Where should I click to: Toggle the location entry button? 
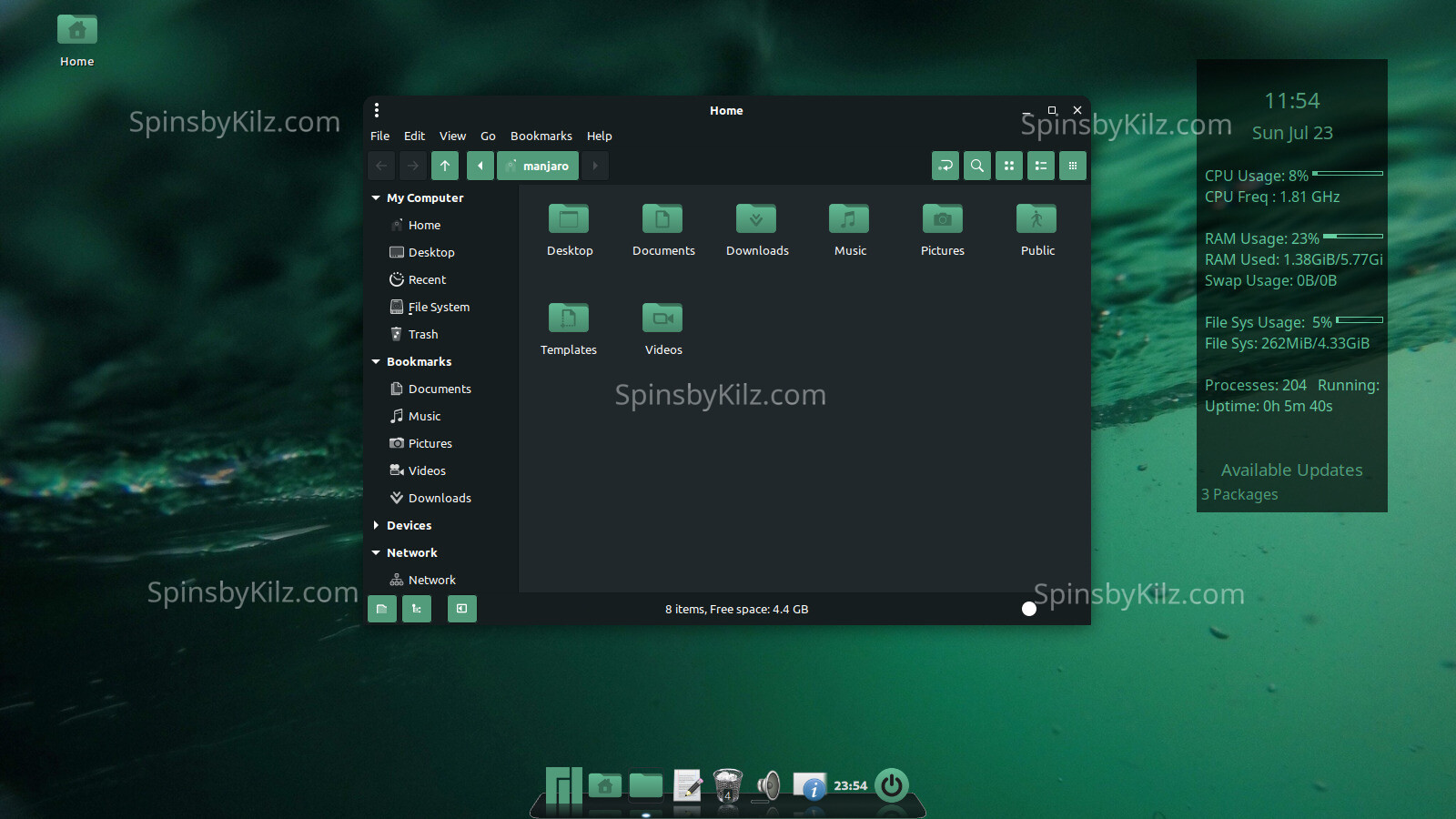(945, 166)
